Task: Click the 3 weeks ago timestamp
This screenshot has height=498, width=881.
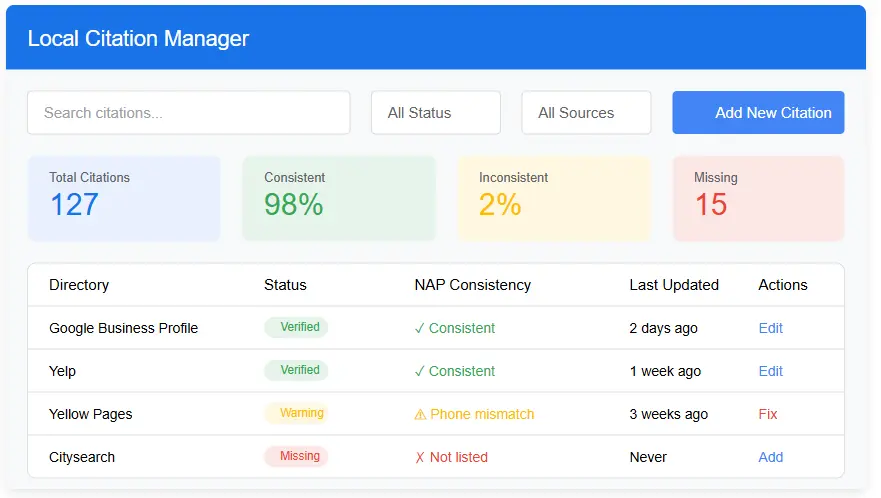Action: click(x=669, y=414)
